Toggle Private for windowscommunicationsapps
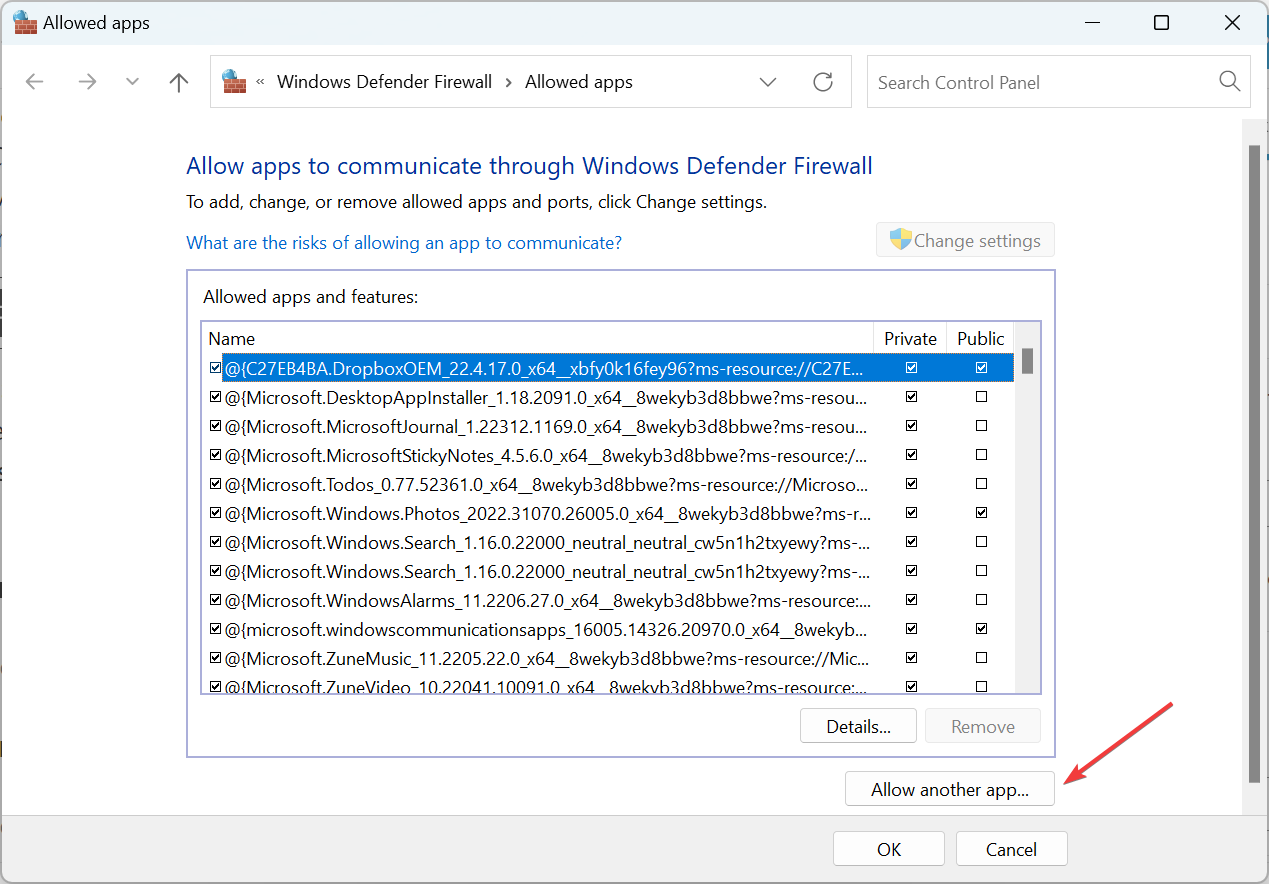Viewport: 1269px width, 884px height. [911, 629]
